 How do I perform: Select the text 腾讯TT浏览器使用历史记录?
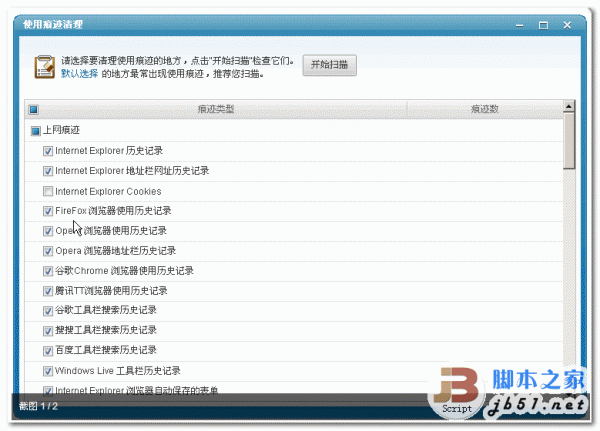(111, 291)
